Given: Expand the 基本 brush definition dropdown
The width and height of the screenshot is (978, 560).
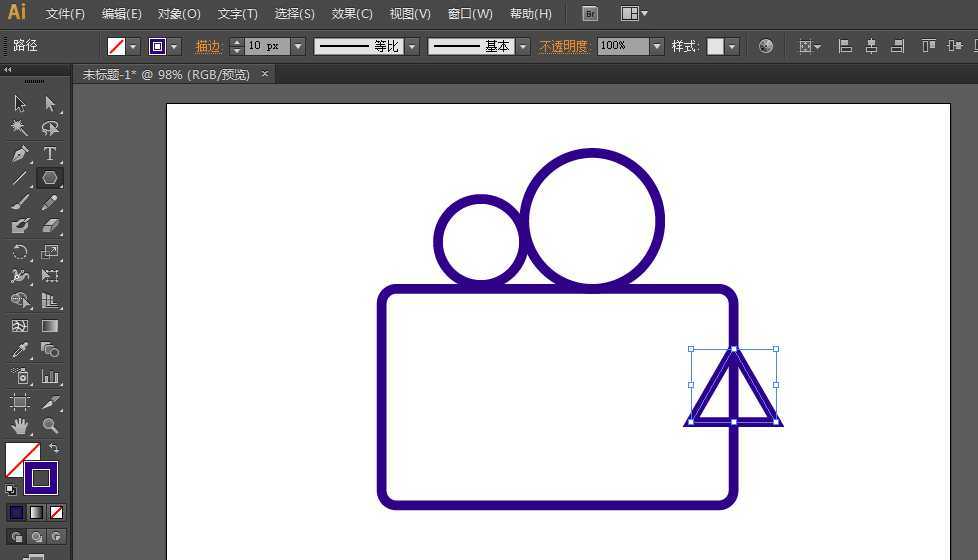Looking at the screenshot, I should pos(523,46).
